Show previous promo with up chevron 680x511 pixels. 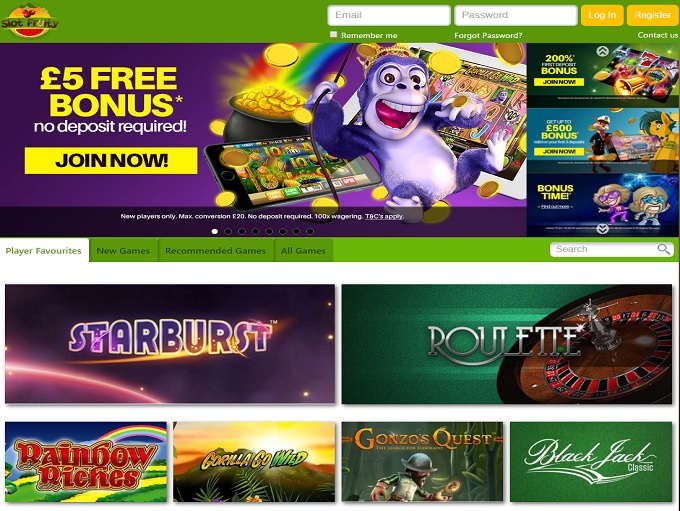coord(602,51)
